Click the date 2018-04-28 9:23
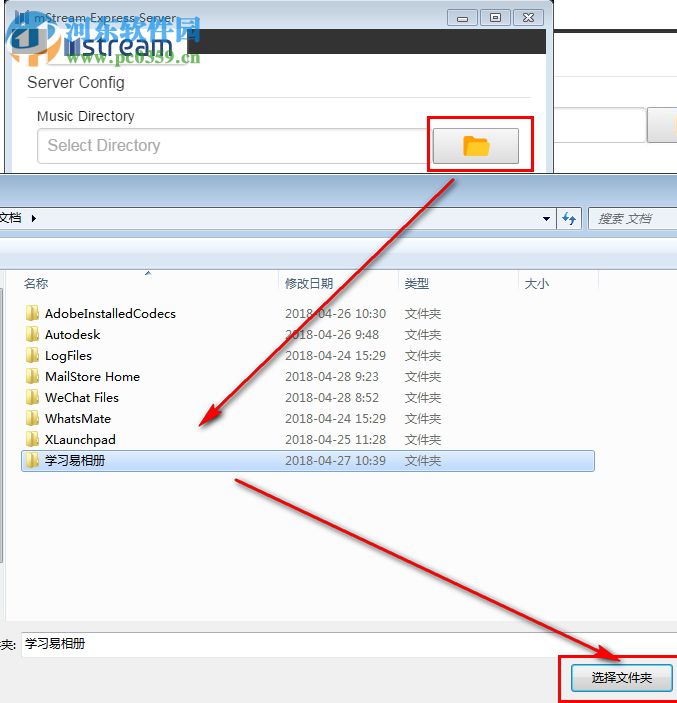 click(x=332, y=377)
